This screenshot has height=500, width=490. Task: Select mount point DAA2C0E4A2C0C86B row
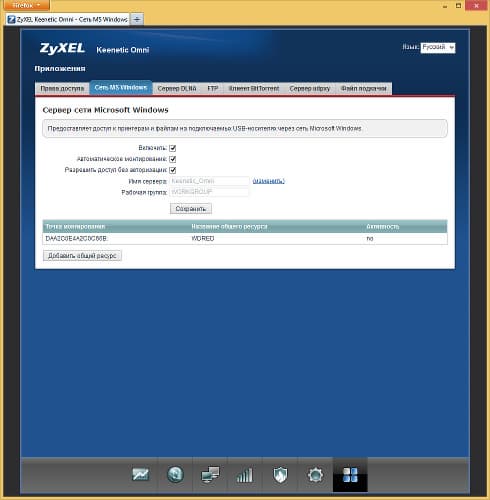[245, 239]
